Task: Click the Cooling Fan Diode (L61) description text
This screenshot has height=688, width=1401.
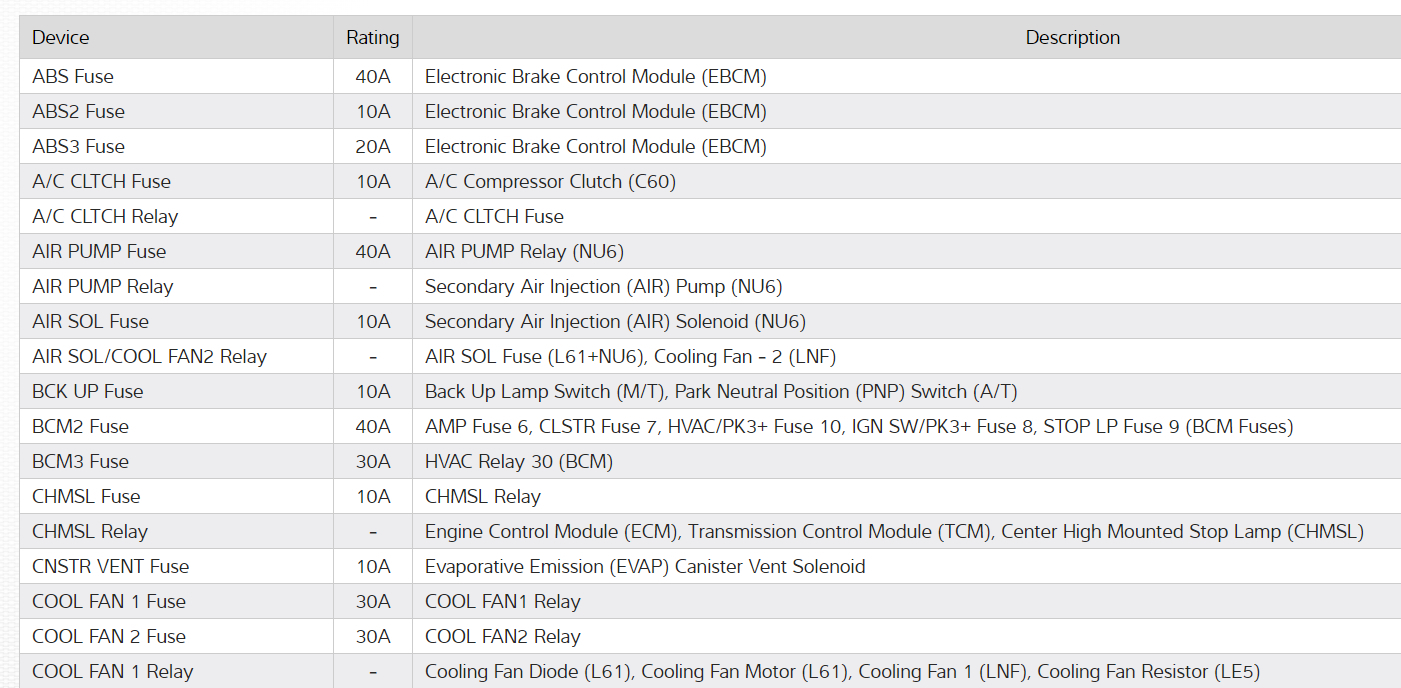Action: tap(530, 671)
